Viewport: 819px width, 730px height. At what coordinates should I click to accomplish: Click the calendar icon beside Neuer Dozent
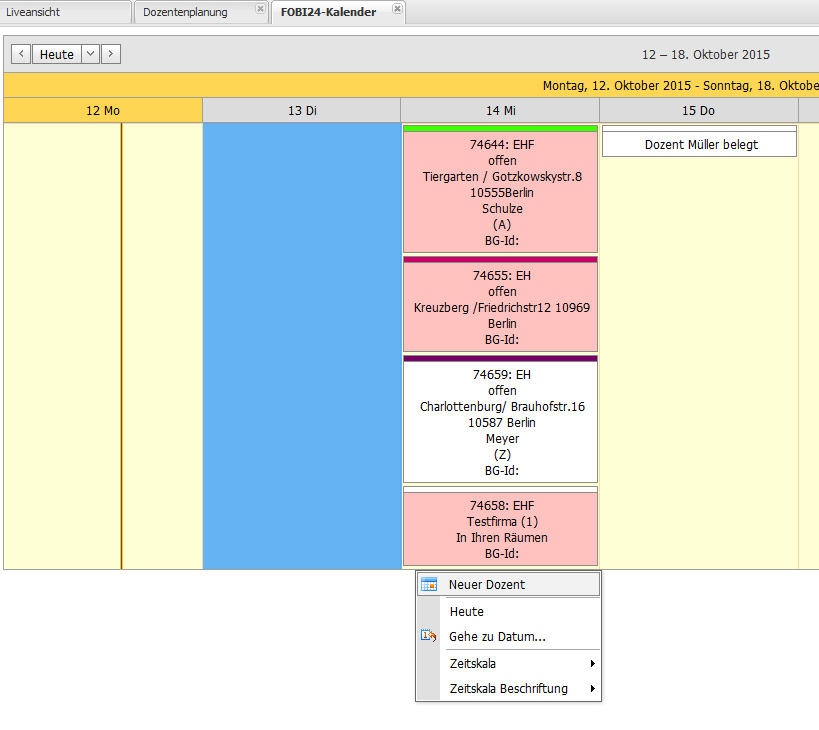(x=429, y=585)
